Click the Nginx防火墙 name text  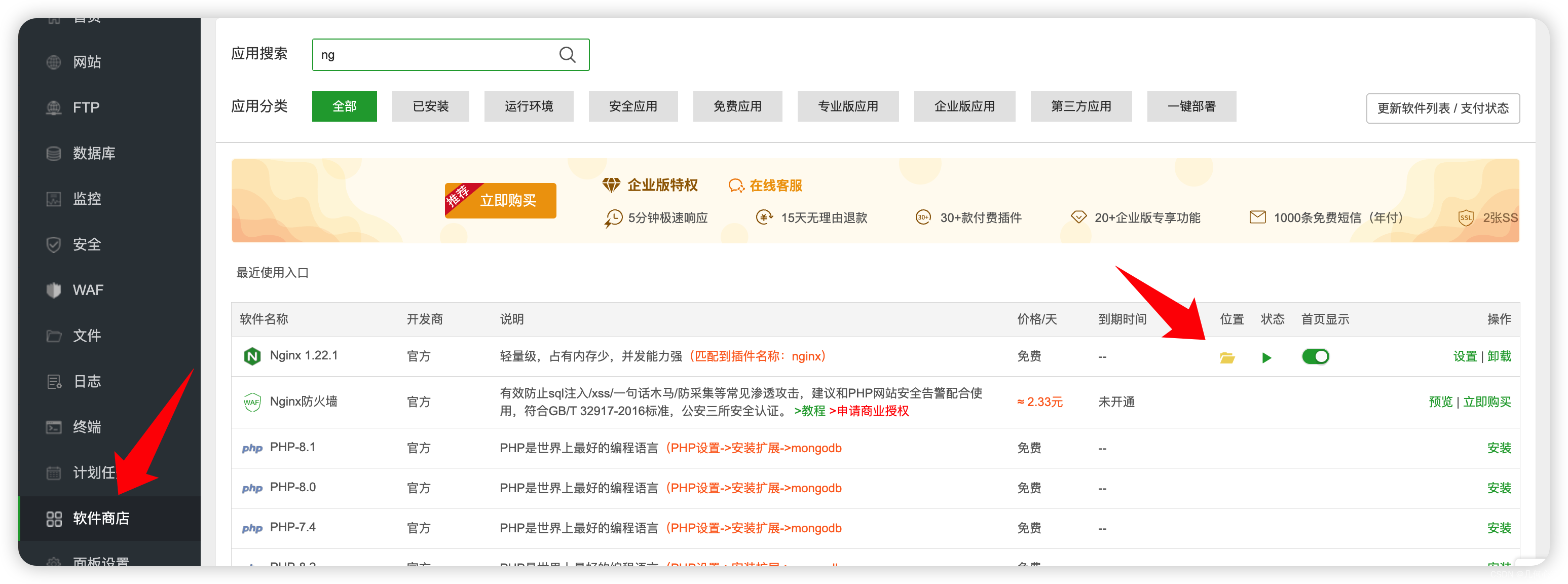(x=303, y=402)
